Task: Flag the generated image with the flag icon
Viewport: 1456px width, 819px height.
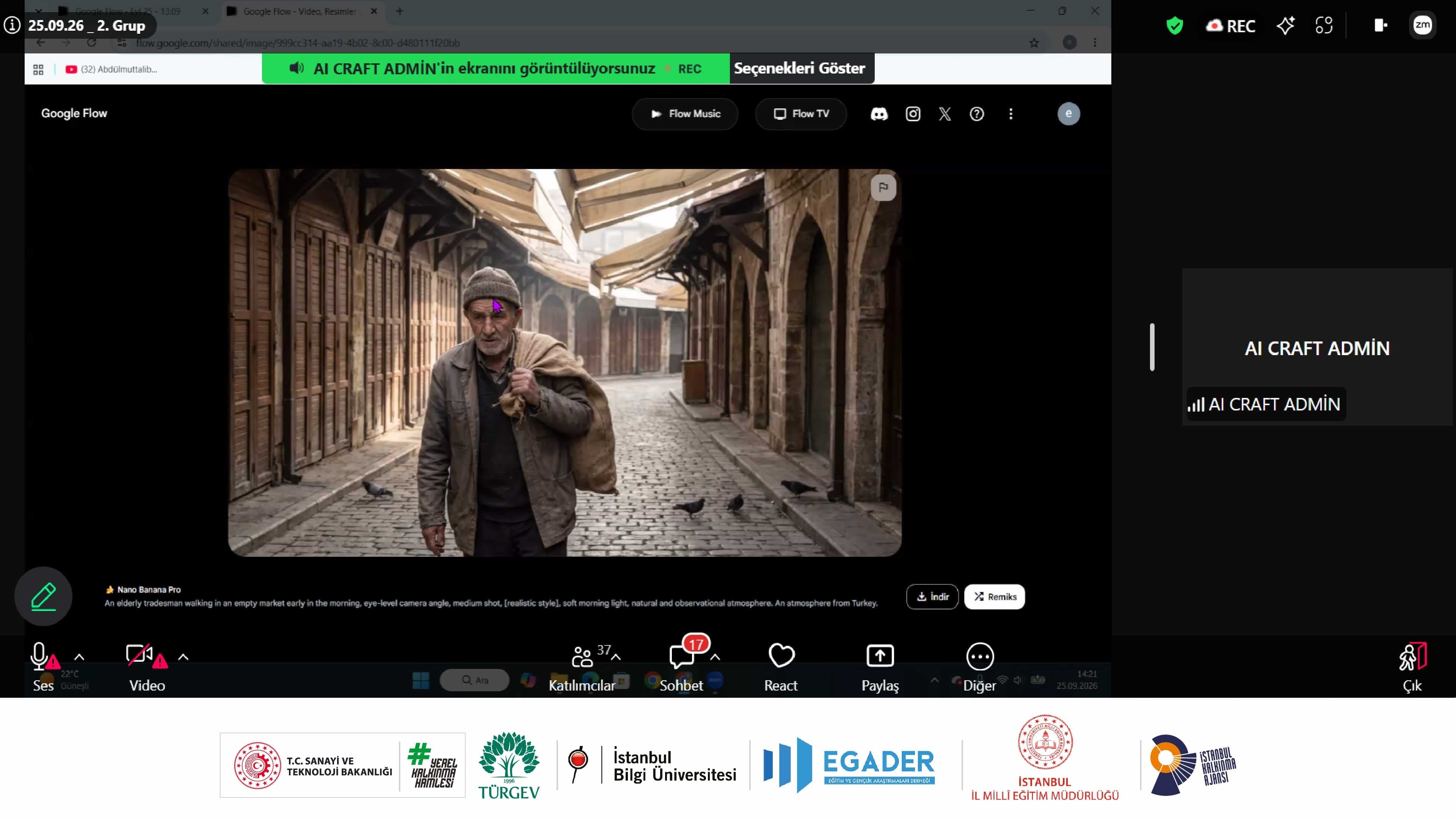Action: click(x=883, y=188)
